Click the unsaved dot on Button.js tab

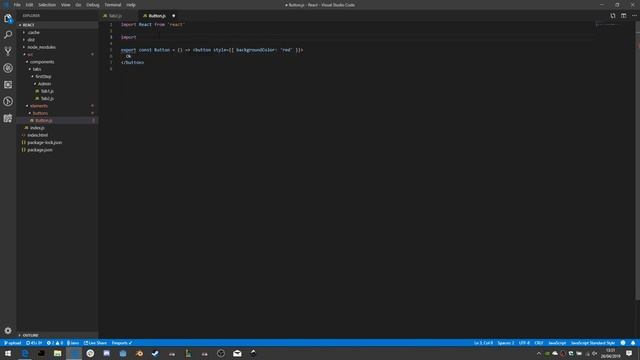[173, 16]
